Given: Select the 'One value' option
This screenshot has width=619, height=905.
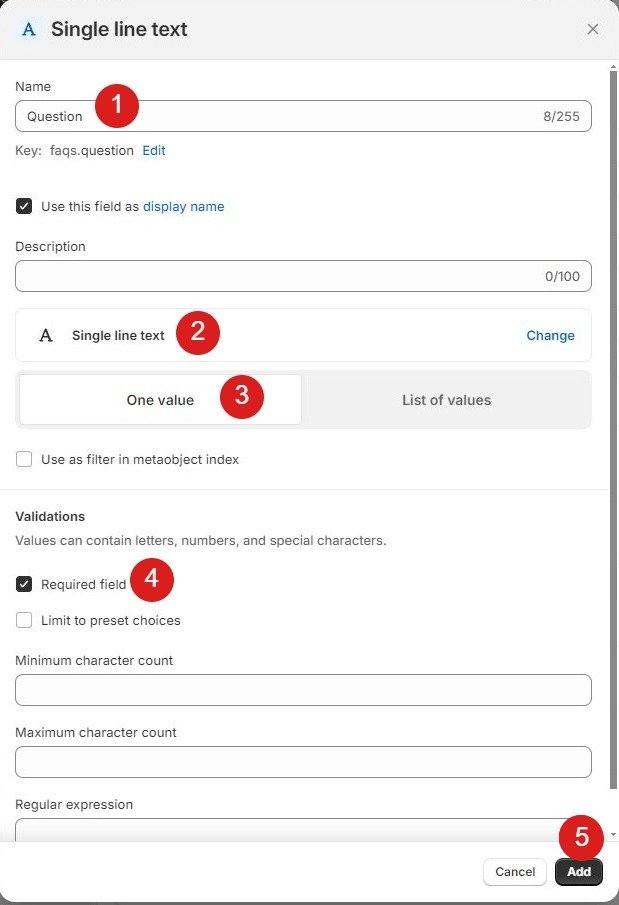Looking at the screenshot, I should (x=160, y=400).
